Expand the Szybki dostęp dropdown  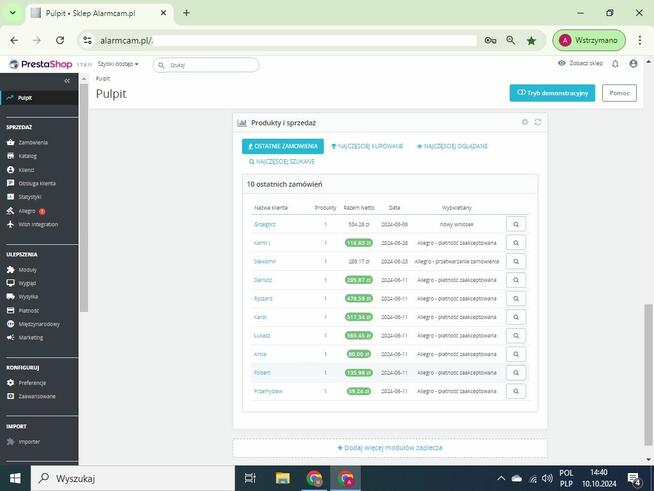pyautogui.click(x=118, y=64)
